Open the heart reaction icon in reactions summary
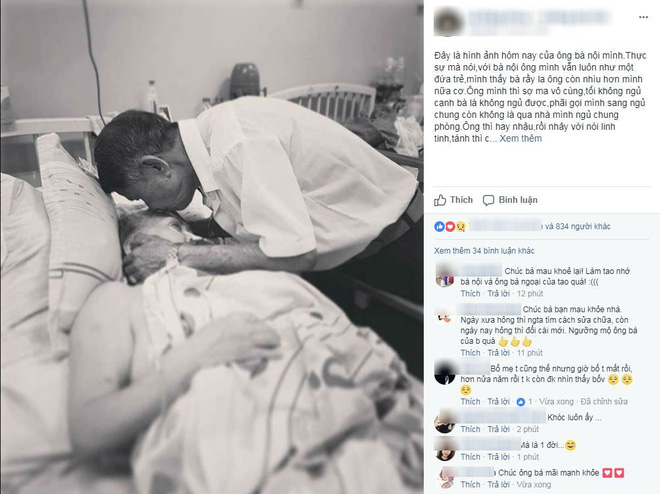Image resolution: width=660 pixels, height=494 pixels. pyautogui.click(x=450, y=226)
